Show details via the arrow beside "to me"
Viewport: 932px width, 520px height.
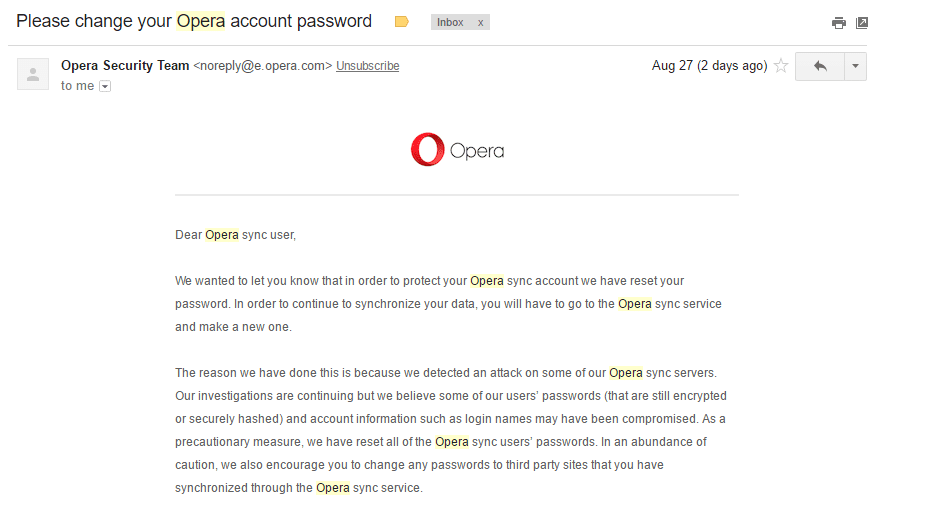click(105, 86)
